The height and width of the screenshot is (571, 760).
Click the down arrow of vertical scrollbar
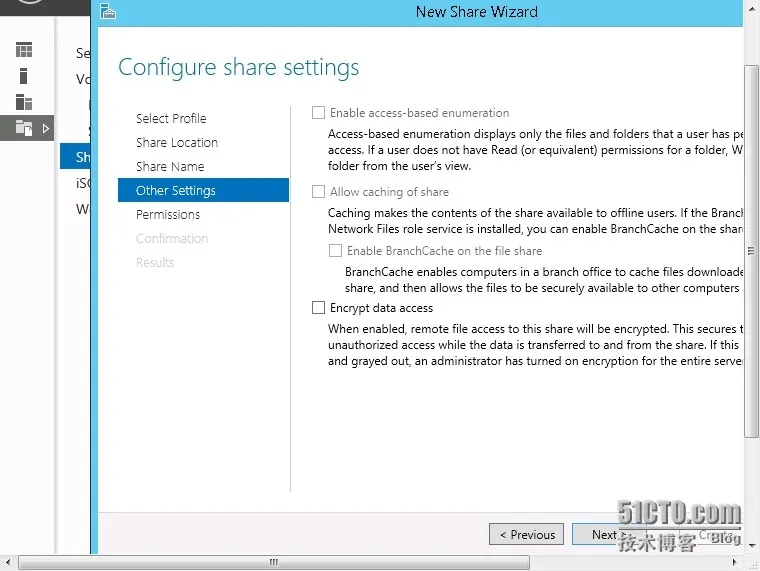pos(752,546)
